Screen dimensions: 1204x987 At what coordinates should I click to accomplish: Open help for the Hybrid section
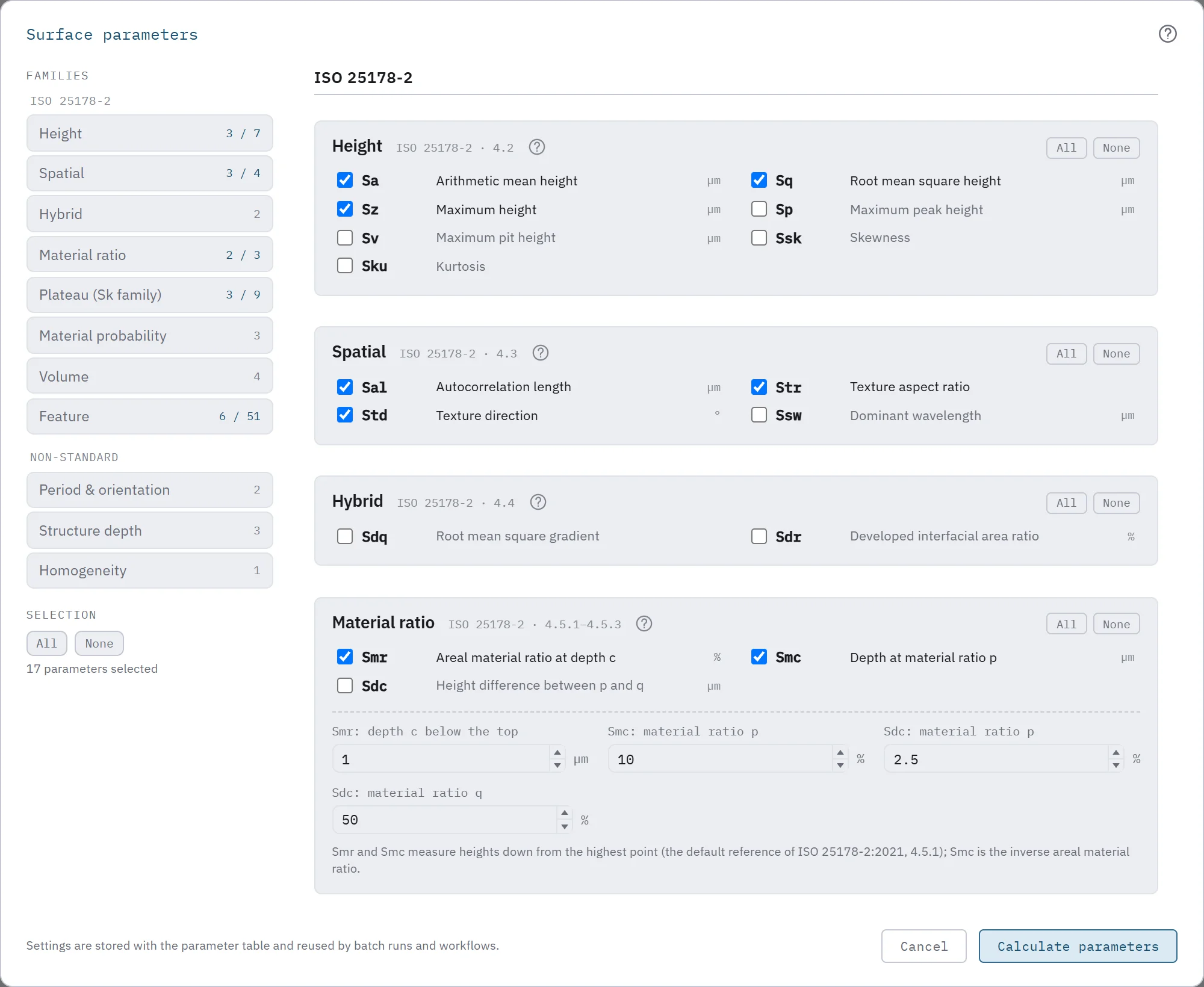(x=538, y=502)
